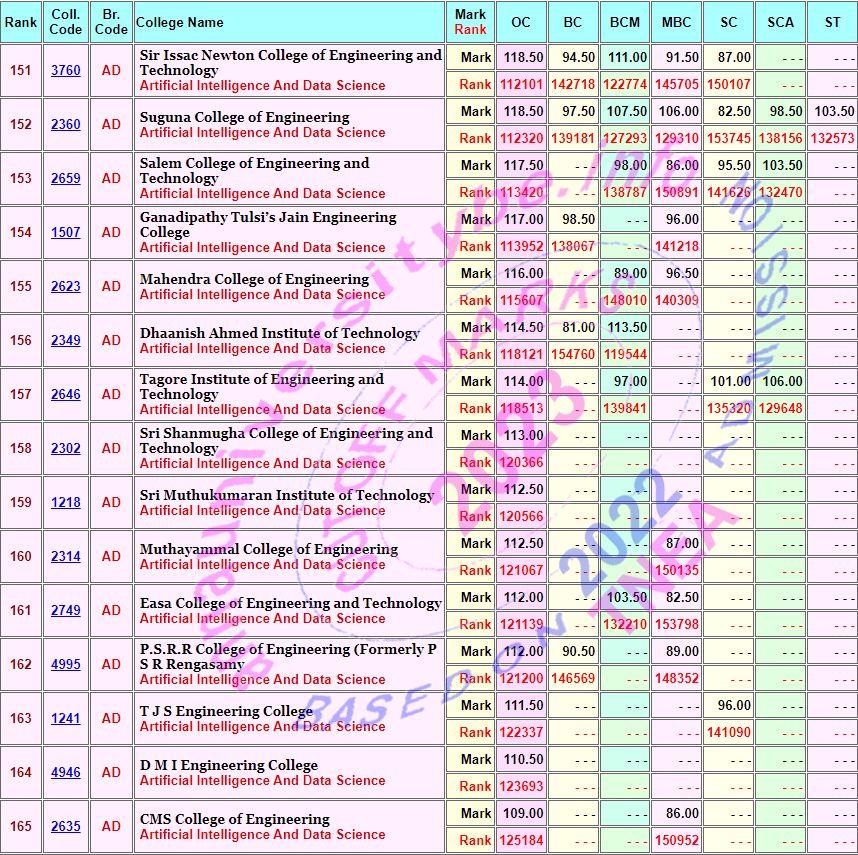This screenshot has height=855, width=858.
Task: Open the 2659 college code link
Action: [65, 178]
